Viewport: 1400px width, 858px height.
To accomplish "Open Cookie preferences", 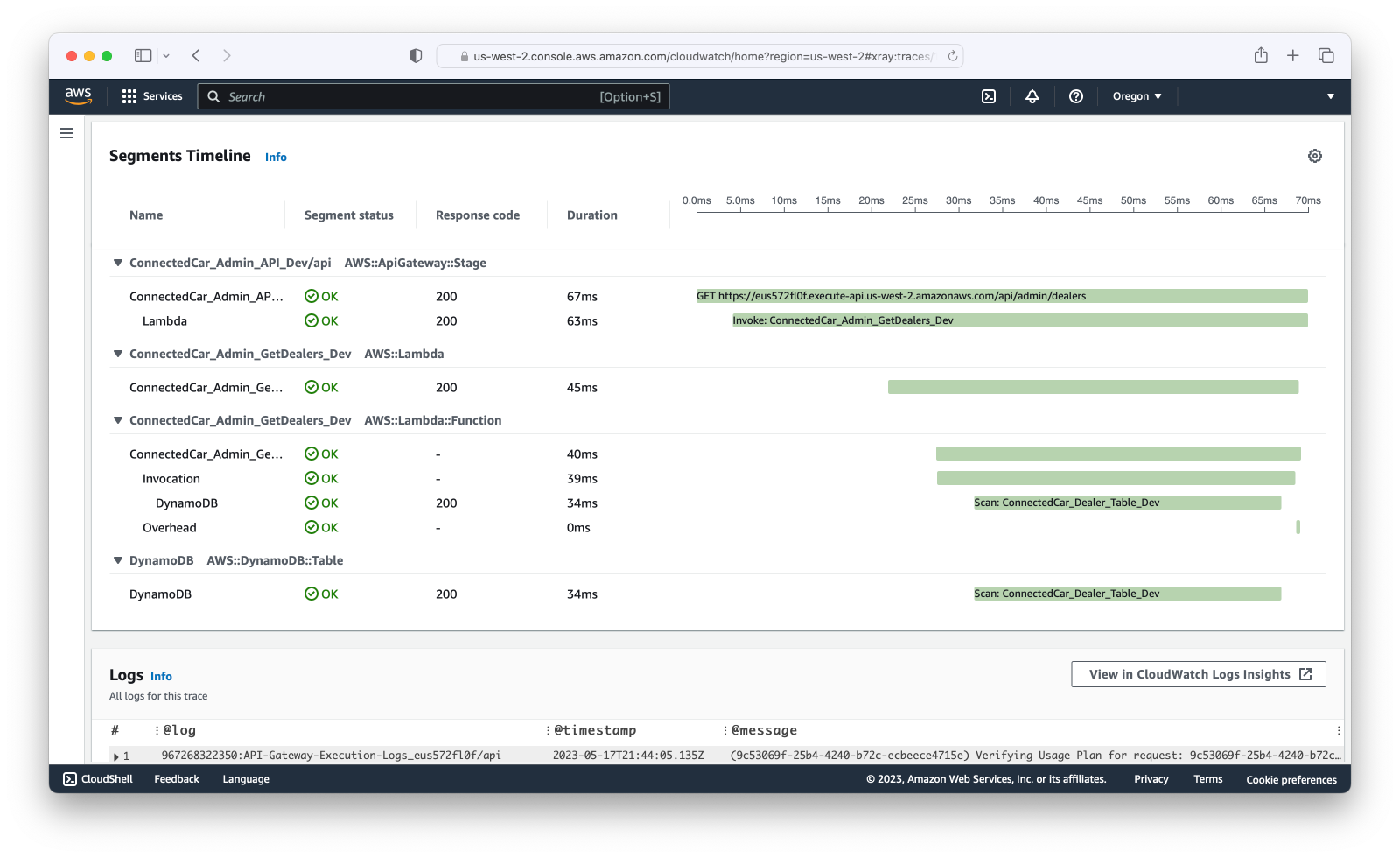I will [1291, 779].
